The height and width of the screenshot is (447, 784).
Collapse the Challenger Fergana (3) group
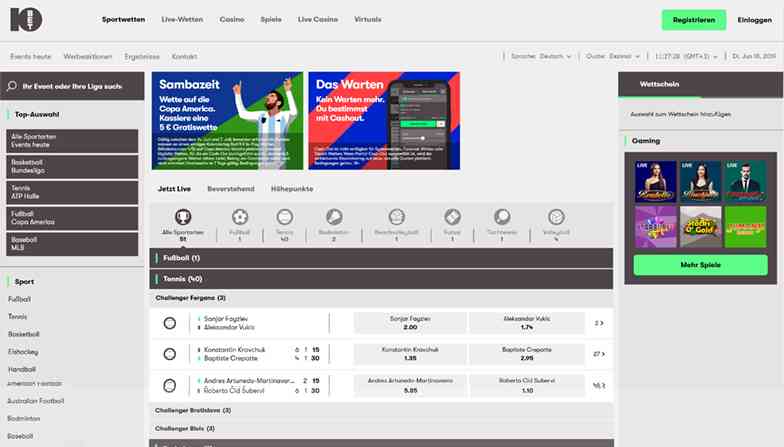[x=381, y=298]
